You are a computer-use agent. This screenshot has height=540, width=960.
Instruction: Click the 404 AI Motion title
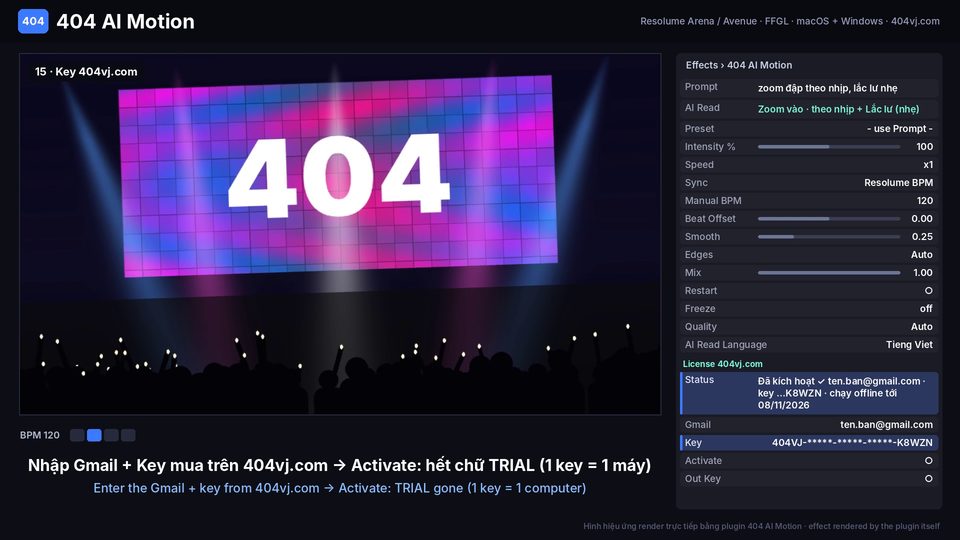point(126,21)
